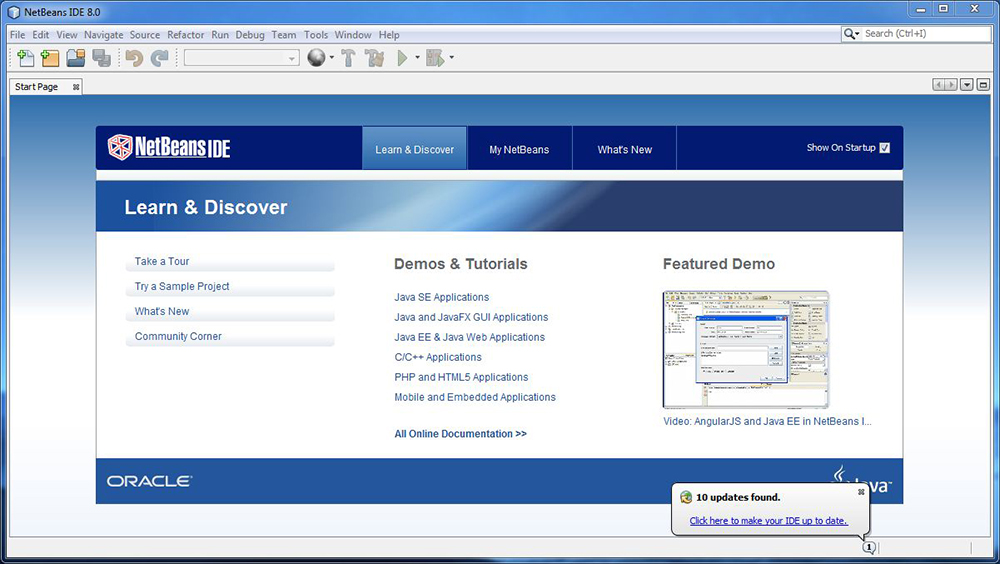Click the New File toolbar icon
Image resolution: width=1000 pixels, height=564 pixels.
(x=26, y=58)
